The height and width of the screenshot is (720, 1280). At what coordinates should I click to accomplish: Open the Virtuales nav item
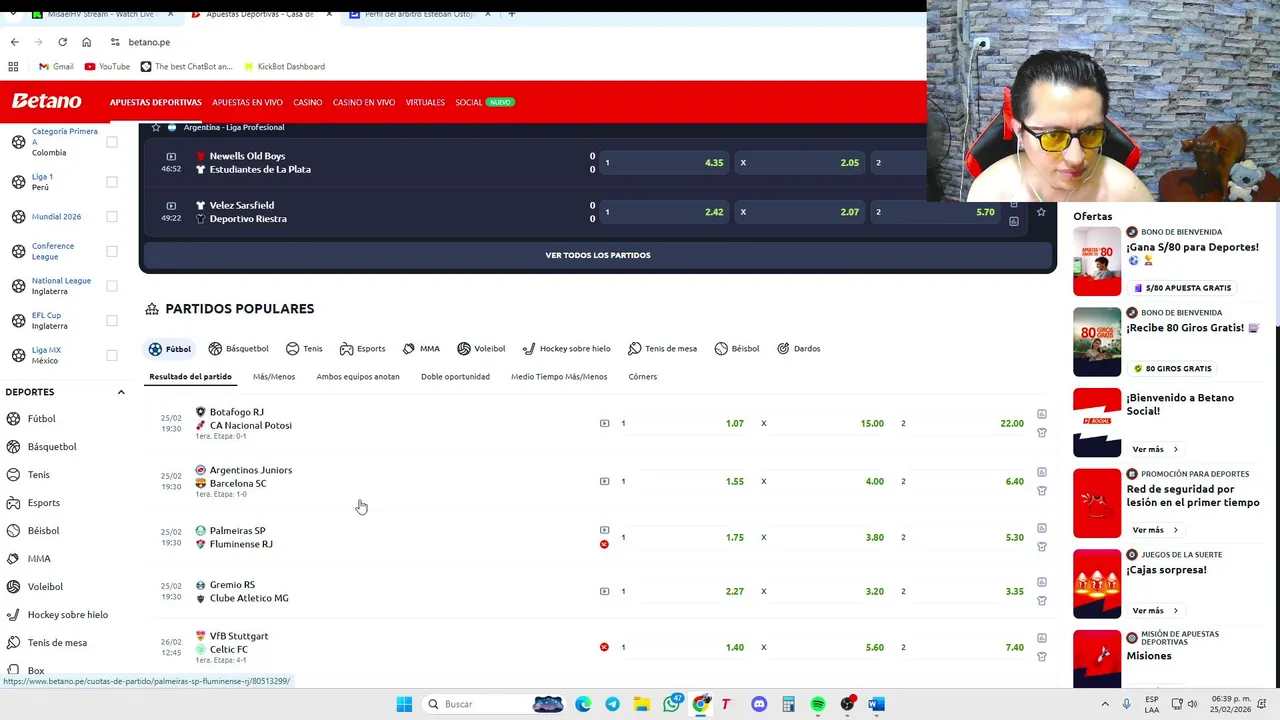(x=425, y=102)
